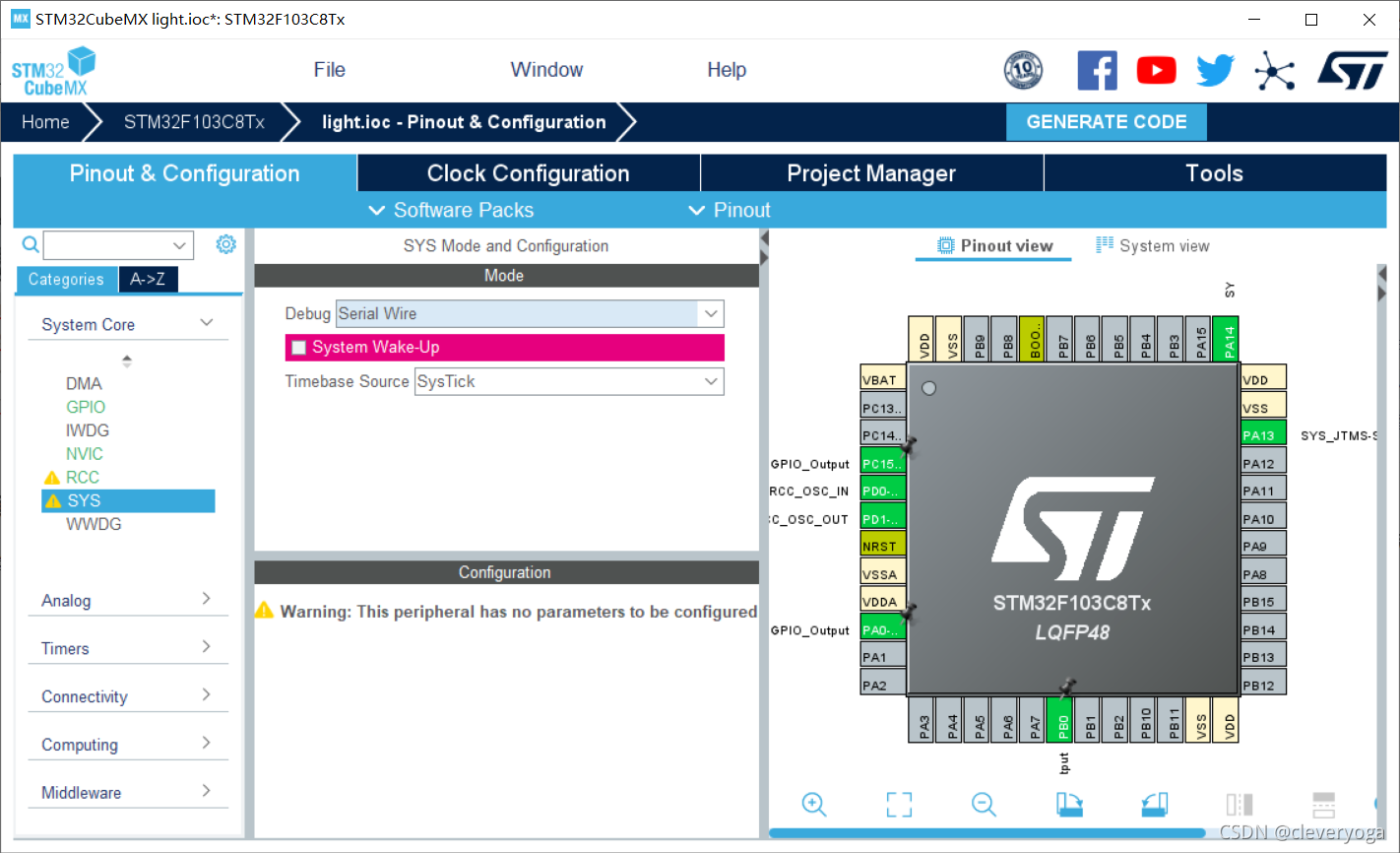Select the Pinout & Configuration tab

pos(184,173)
